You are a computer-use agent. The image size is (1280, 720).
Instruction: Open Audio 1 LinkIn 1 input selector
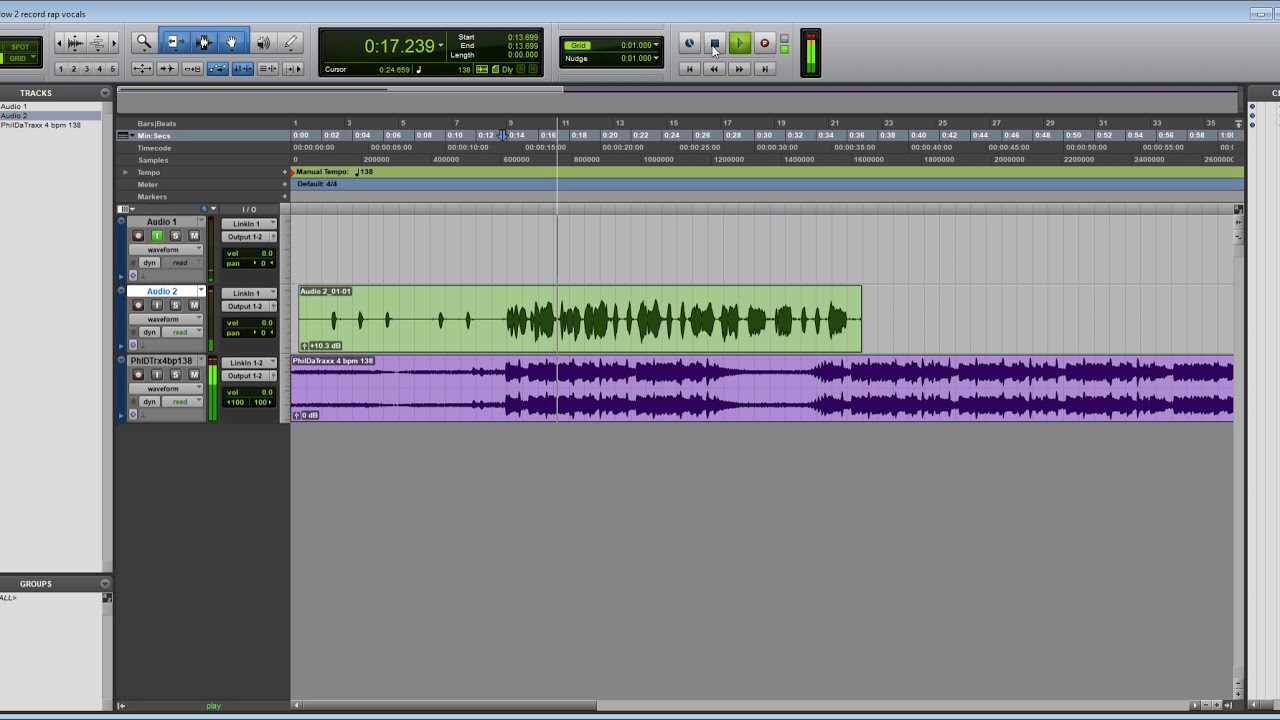tap(249, 224)
